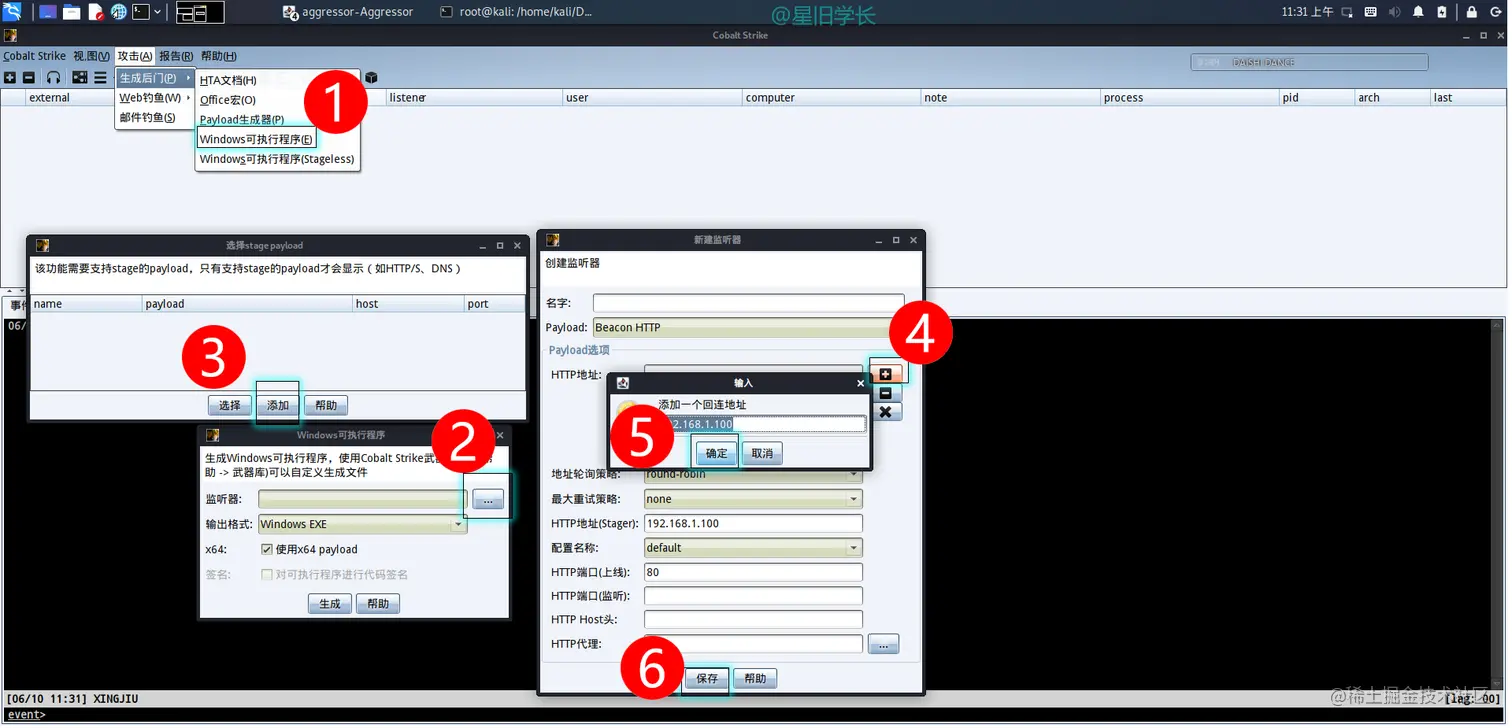This screenshot has width=1512, height=728.
Task: Choose the HTA文档(H) menu entry
Action: click(277, 80)
